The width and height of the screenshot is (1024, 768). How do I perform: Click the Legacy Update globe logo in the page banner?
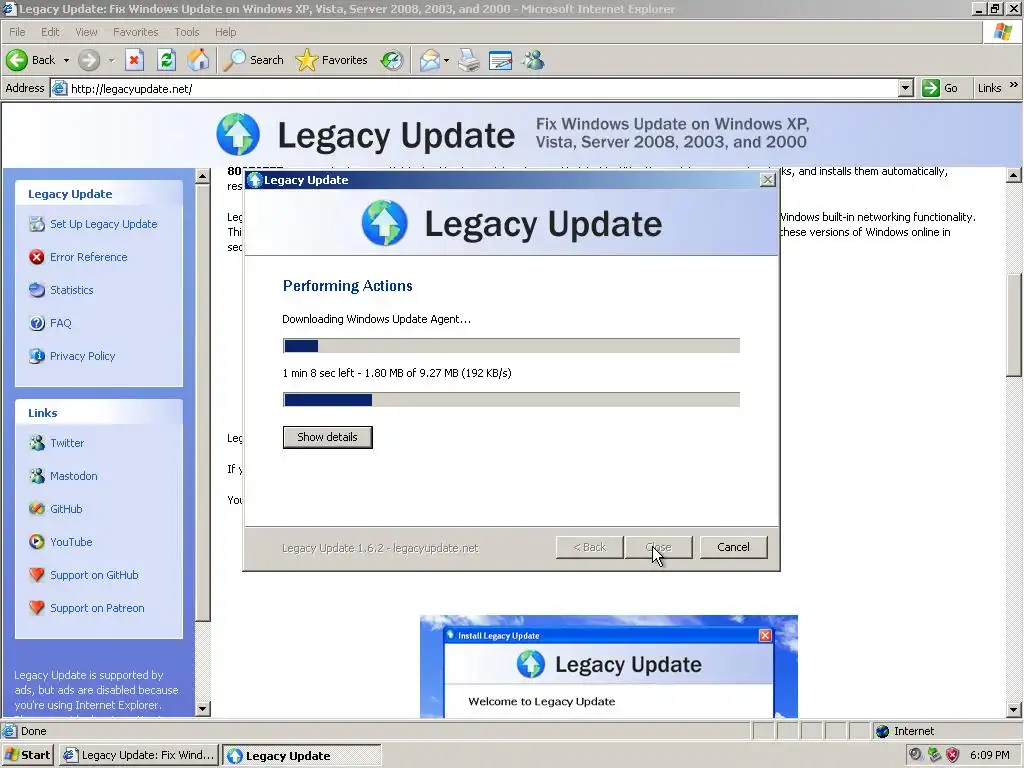(238, 134)
